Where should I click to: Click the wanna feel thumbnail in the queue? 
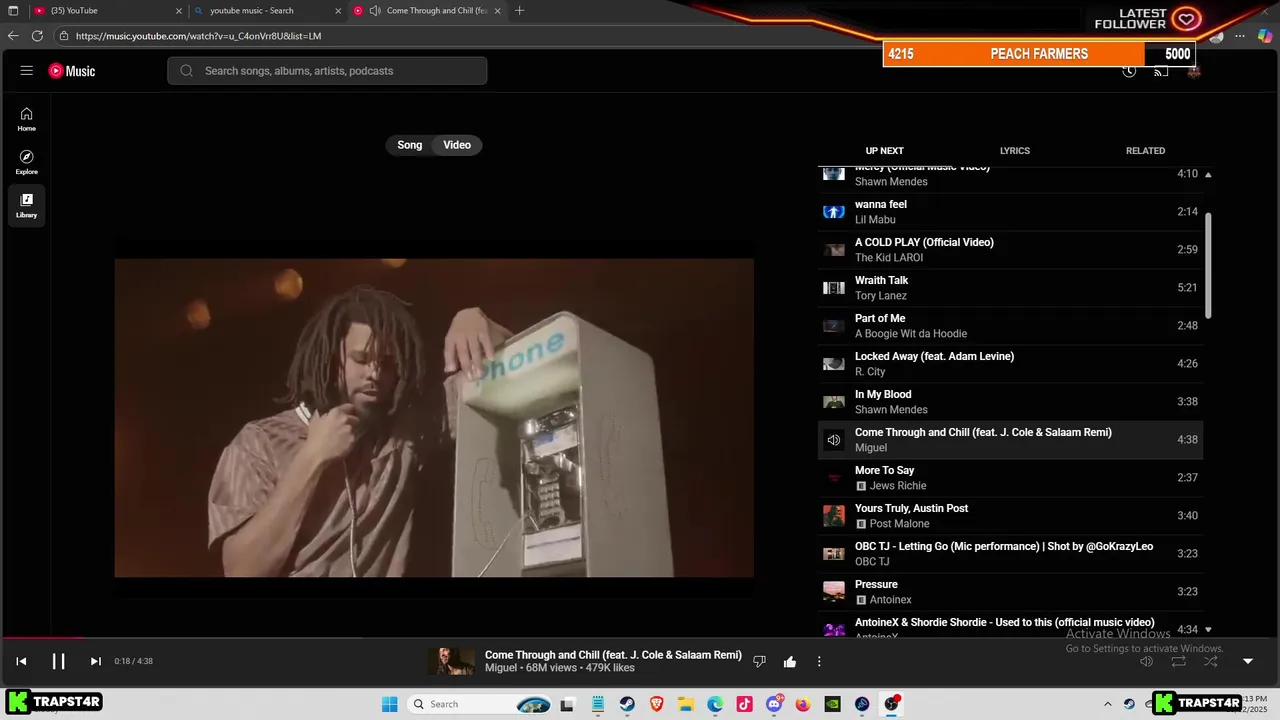(834, 212)
